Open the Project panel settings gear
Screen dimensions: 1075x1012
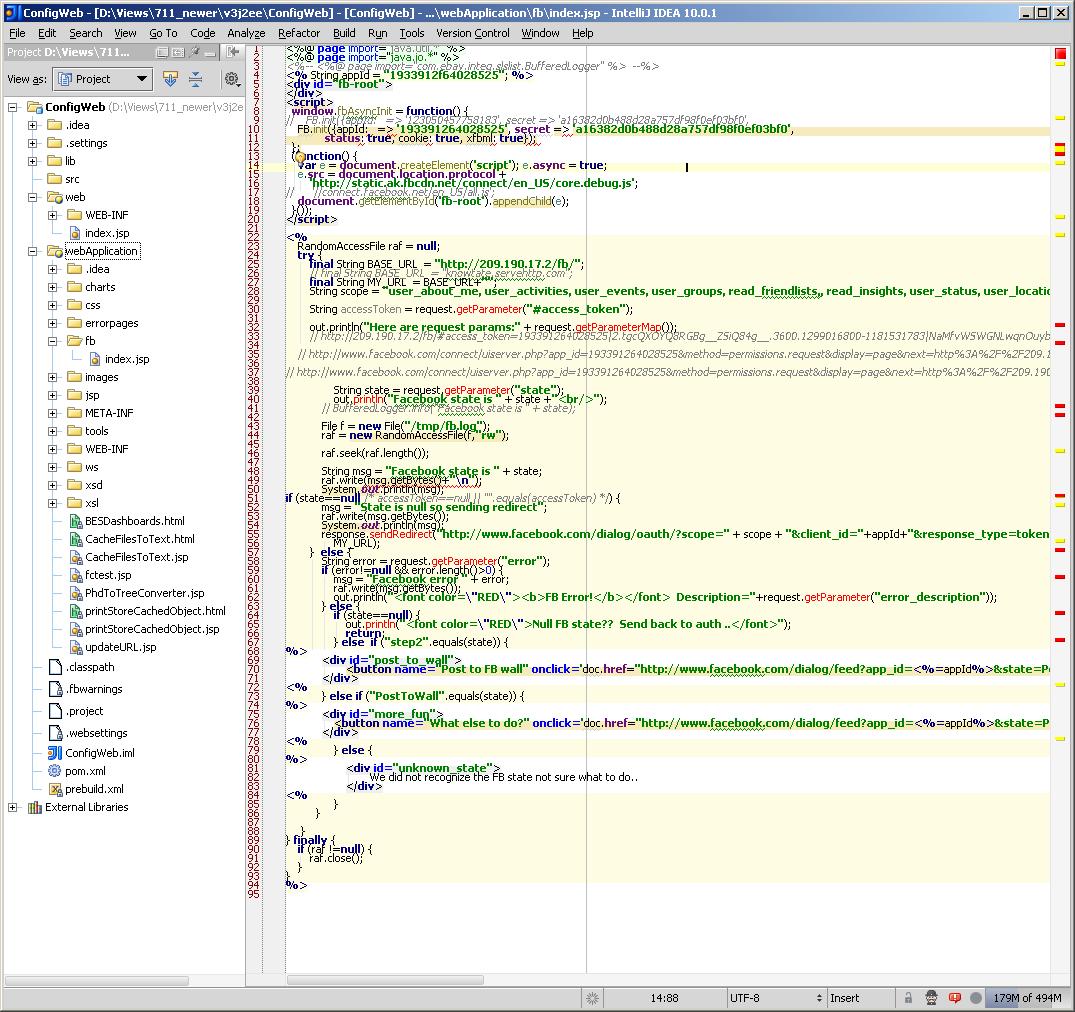tap(232, 79)
